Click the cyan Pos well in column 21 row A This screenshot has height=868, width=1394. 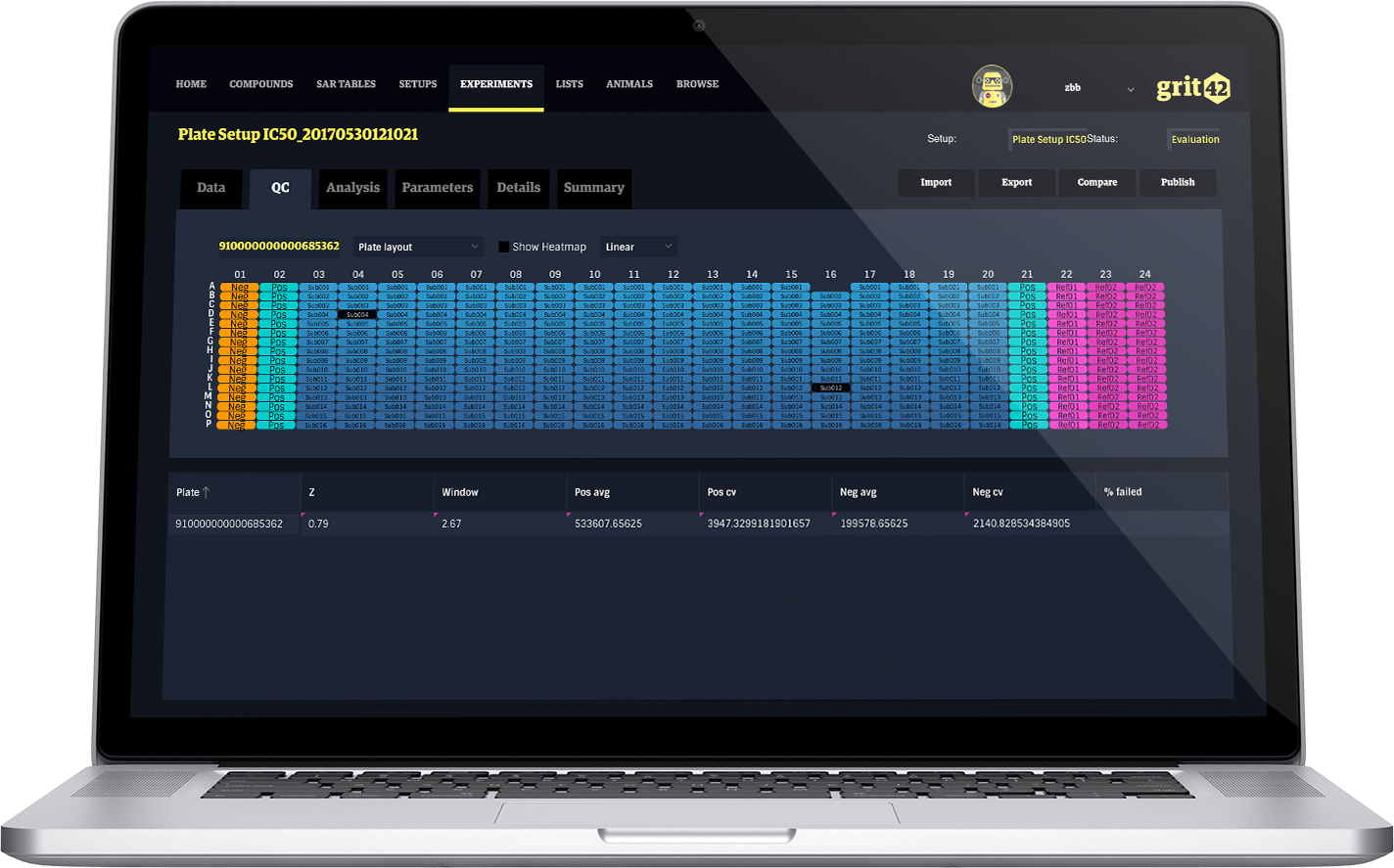1027,288
